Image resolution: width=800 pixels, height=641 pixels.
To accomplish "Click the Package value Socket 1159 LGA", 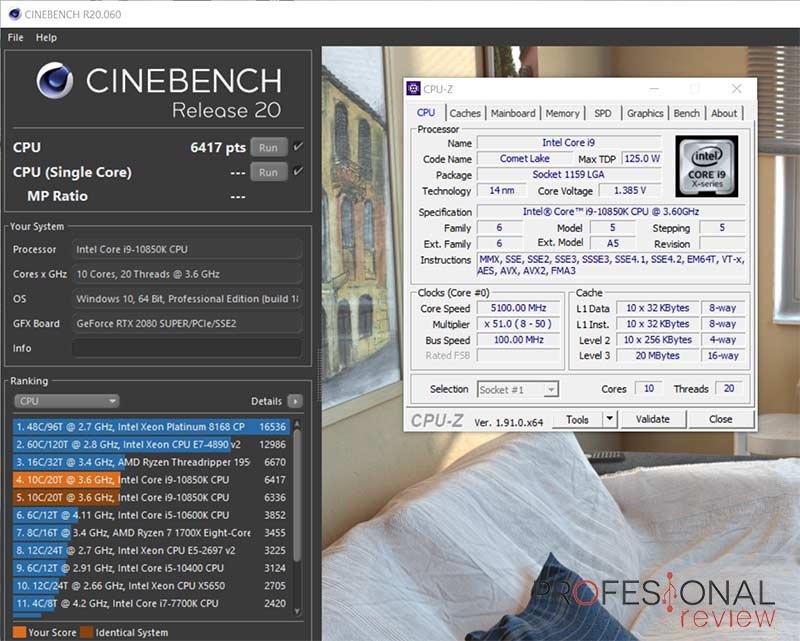I will tap(569, 175).
